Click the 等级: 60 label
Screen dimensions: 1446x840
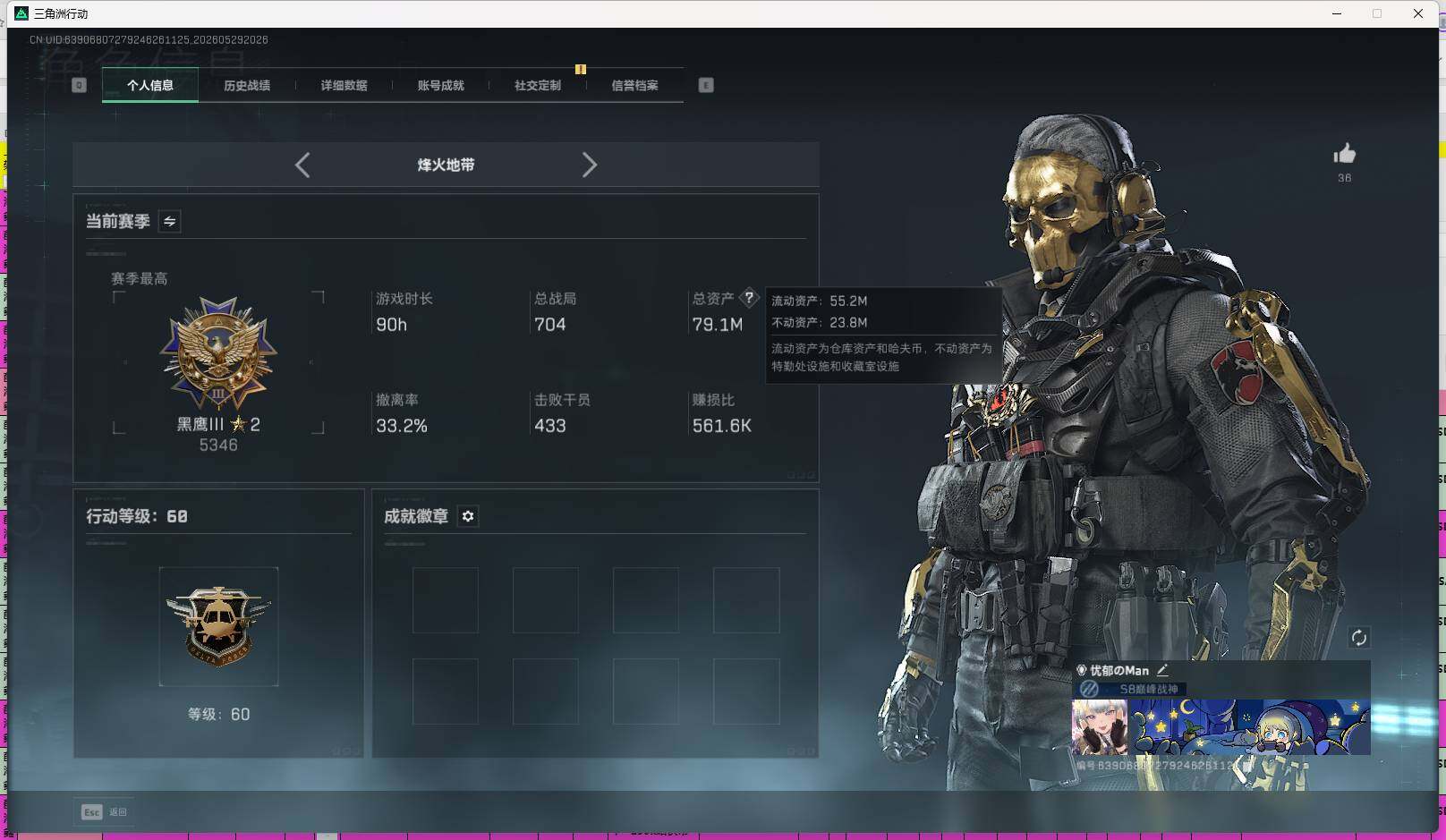[x=218, y=714]
